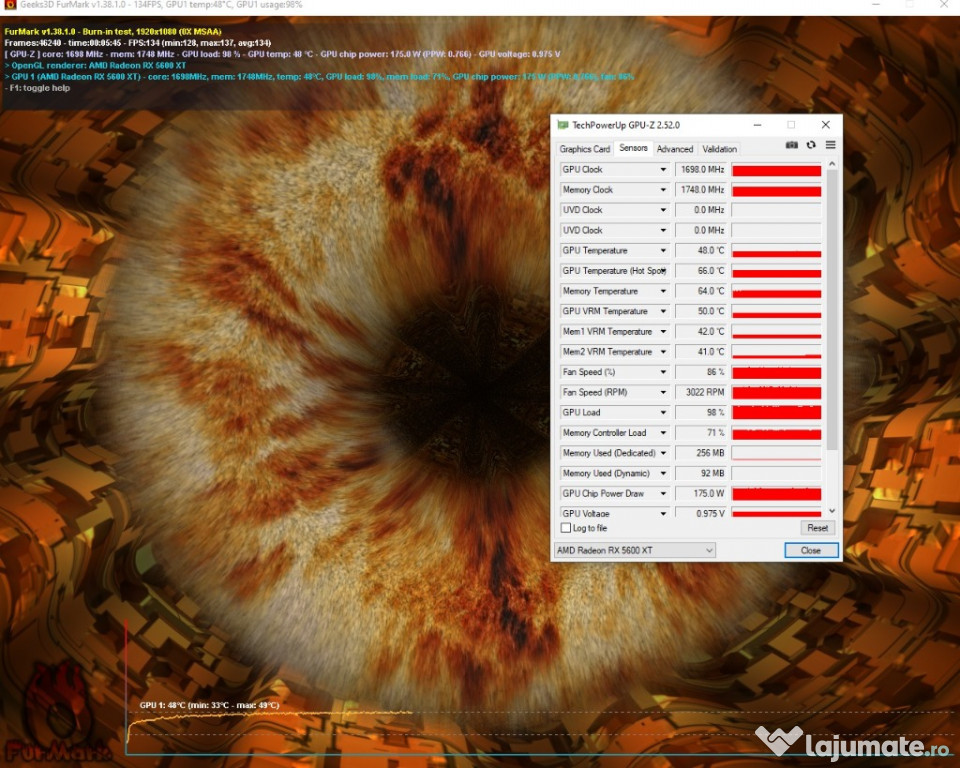The height and width of the screenshot is (768, 960).
Task: Click the 256 MB dedicated memory value
Action: [x=701, y=453]
